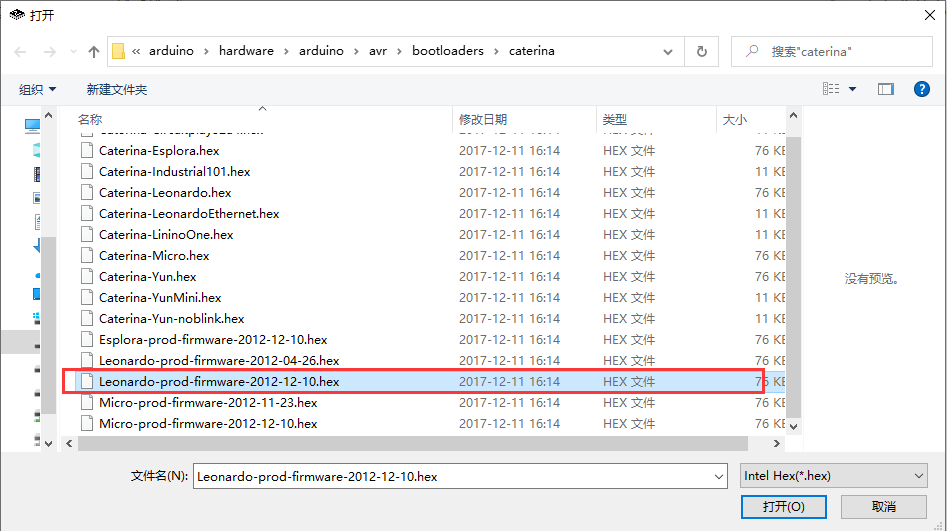The width and height of the screenshot is (947, 531).
Task: Select Caterina-Yun-noblink.hex file icon
Action: (x=87, y=318)
